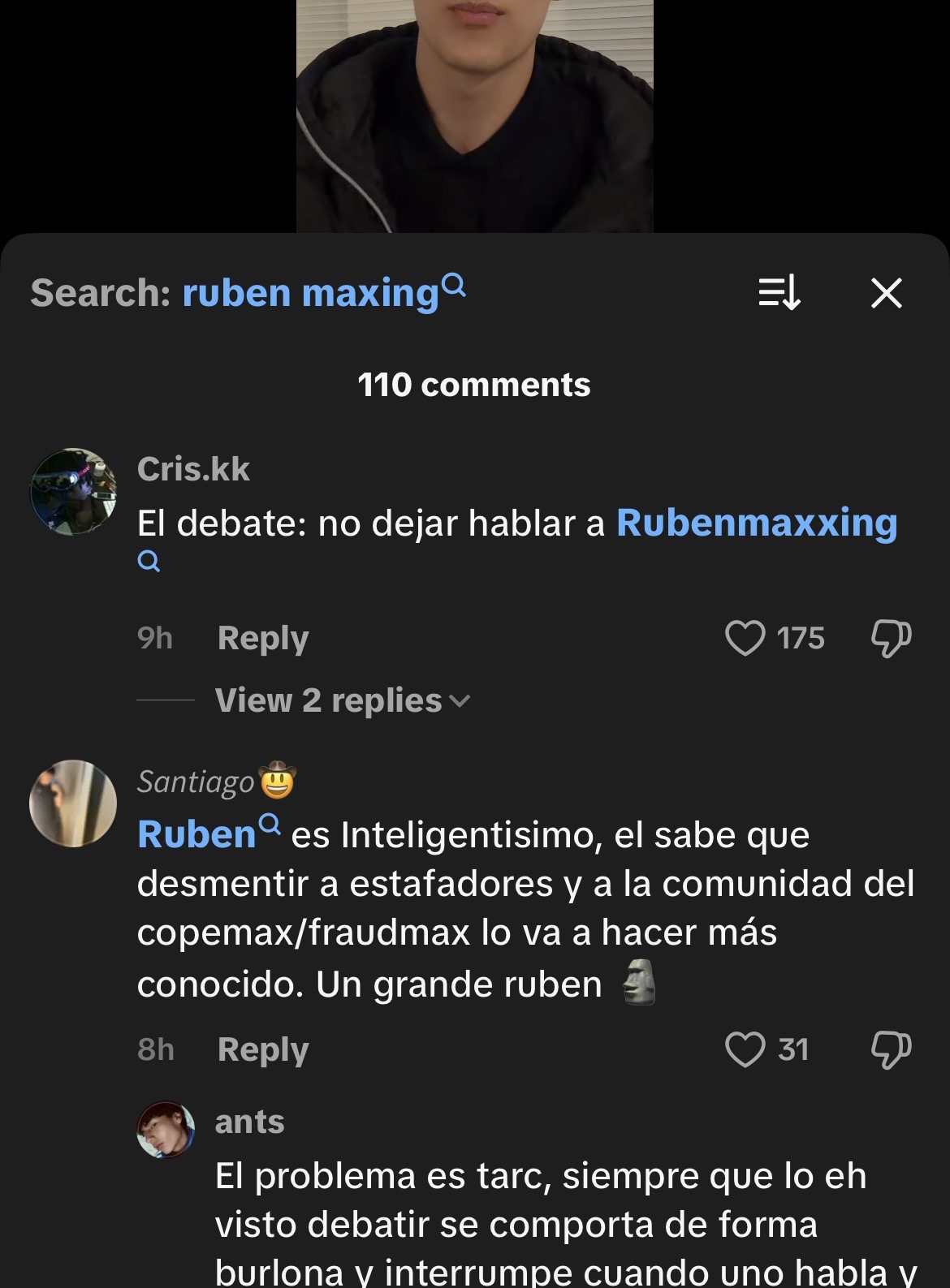This screenshot has height=1288, width=950.
Task: Like Santiago's comment with the heart
Action: [x=745, y=1049]
